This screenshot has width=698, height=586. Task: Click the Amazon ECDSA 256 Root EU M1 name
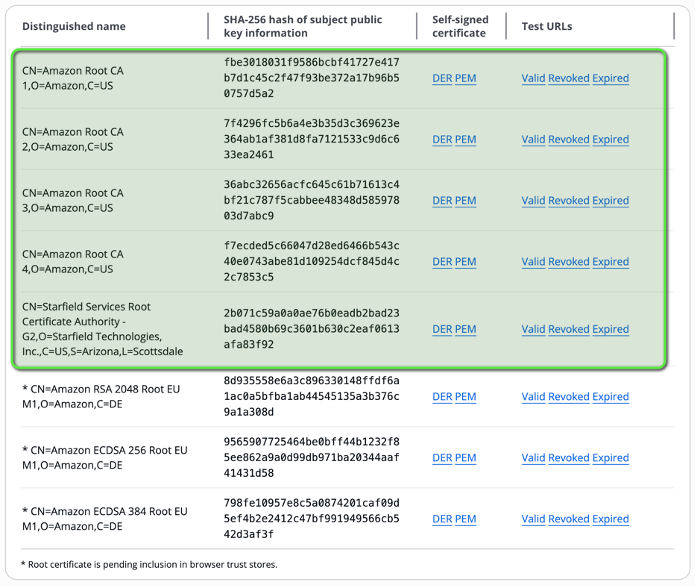106,458
